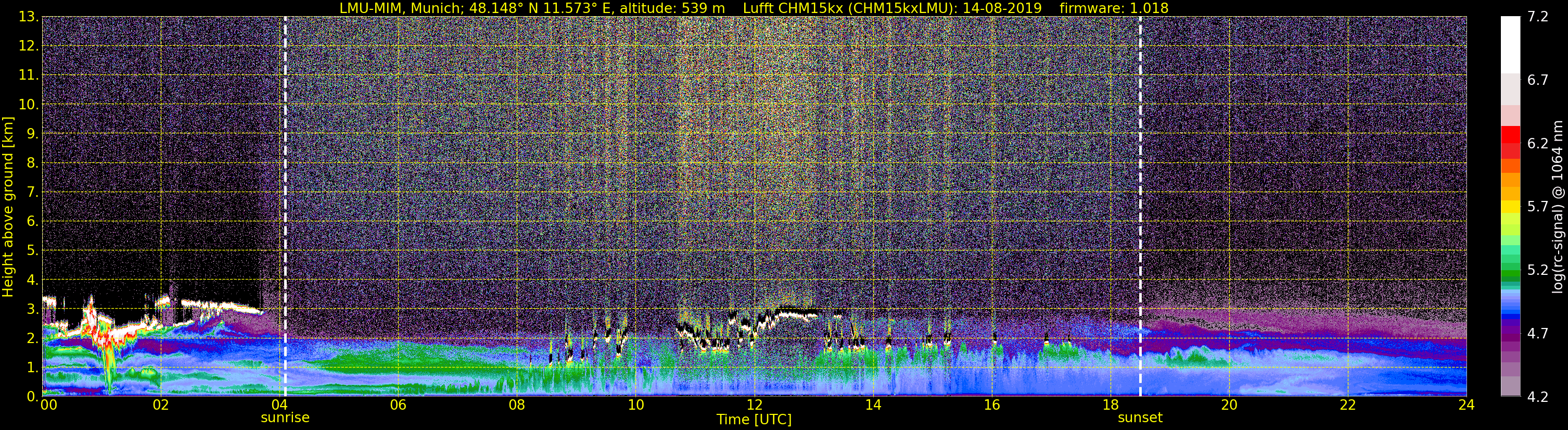The height and width of the screenshot is (430, 1568).
Task: Click the 'LMU-MIM, Munich' station title text
Action: click(x=401, y=8)
